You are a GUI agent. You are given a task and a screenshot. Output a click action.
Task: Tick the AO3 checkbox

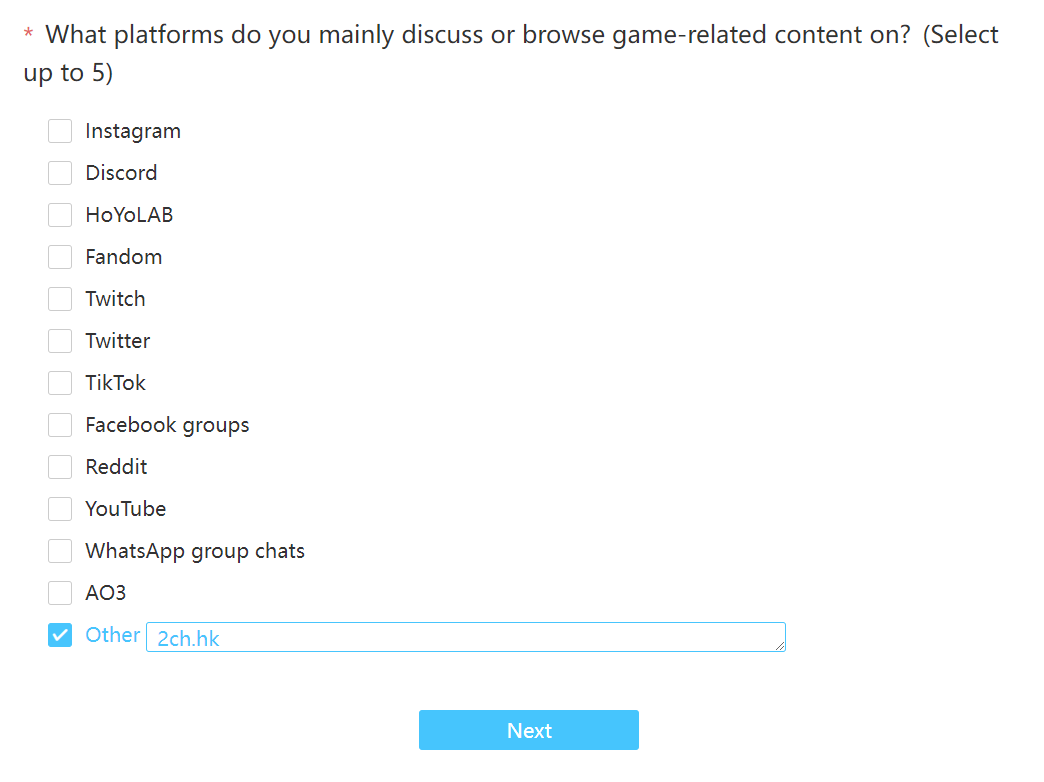(60, 593)
